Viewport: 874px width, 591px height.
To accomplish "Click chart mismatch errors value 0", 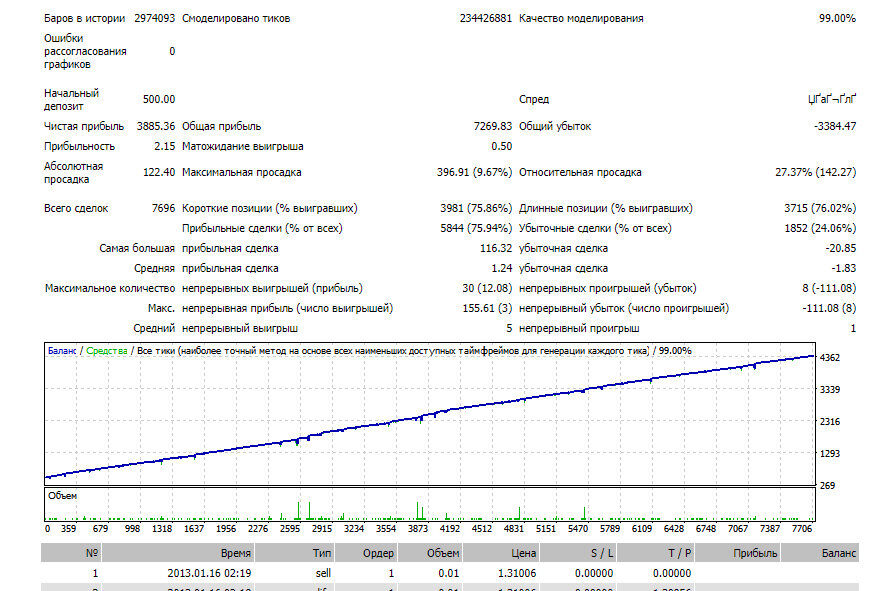I will pyautogui.click(x=172, y=51).
